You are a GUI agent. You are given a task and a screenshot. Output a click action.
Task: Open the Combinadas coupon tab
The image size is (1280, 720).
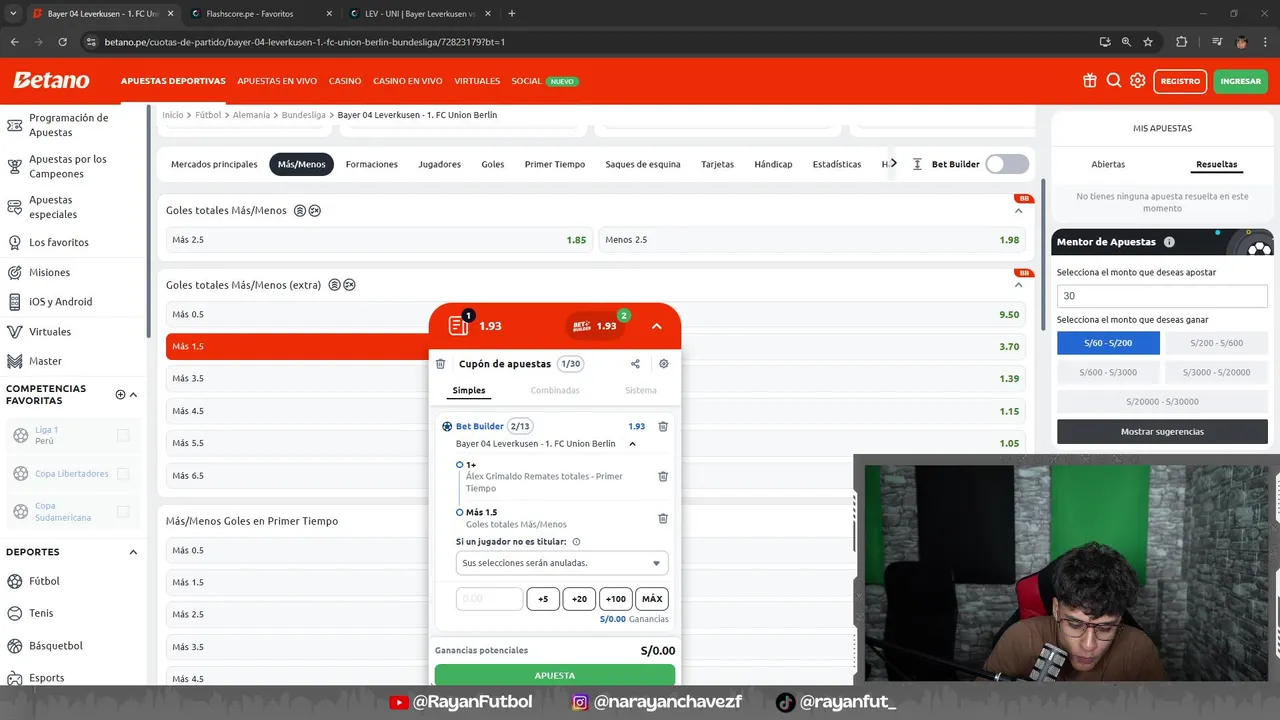tap(555, 390)
